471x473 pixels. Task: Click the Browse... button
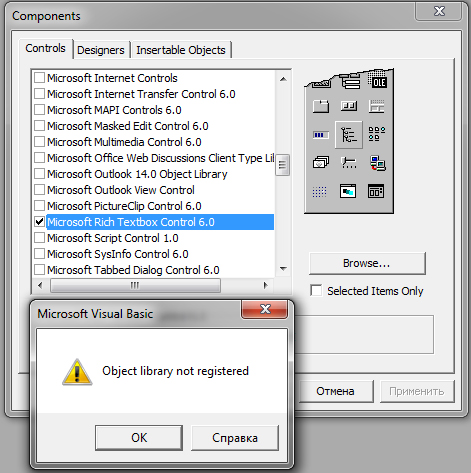coord(367,263)
